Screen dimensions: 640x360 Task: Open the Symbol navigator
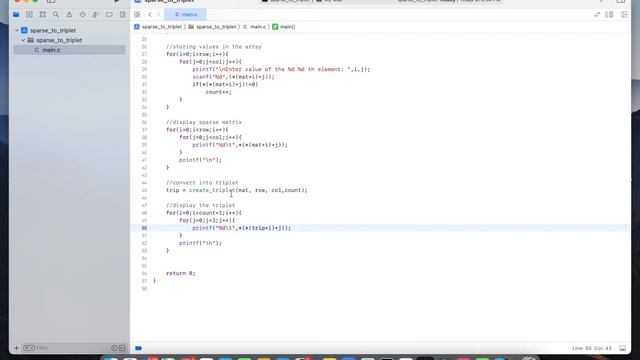coord(42,15)
